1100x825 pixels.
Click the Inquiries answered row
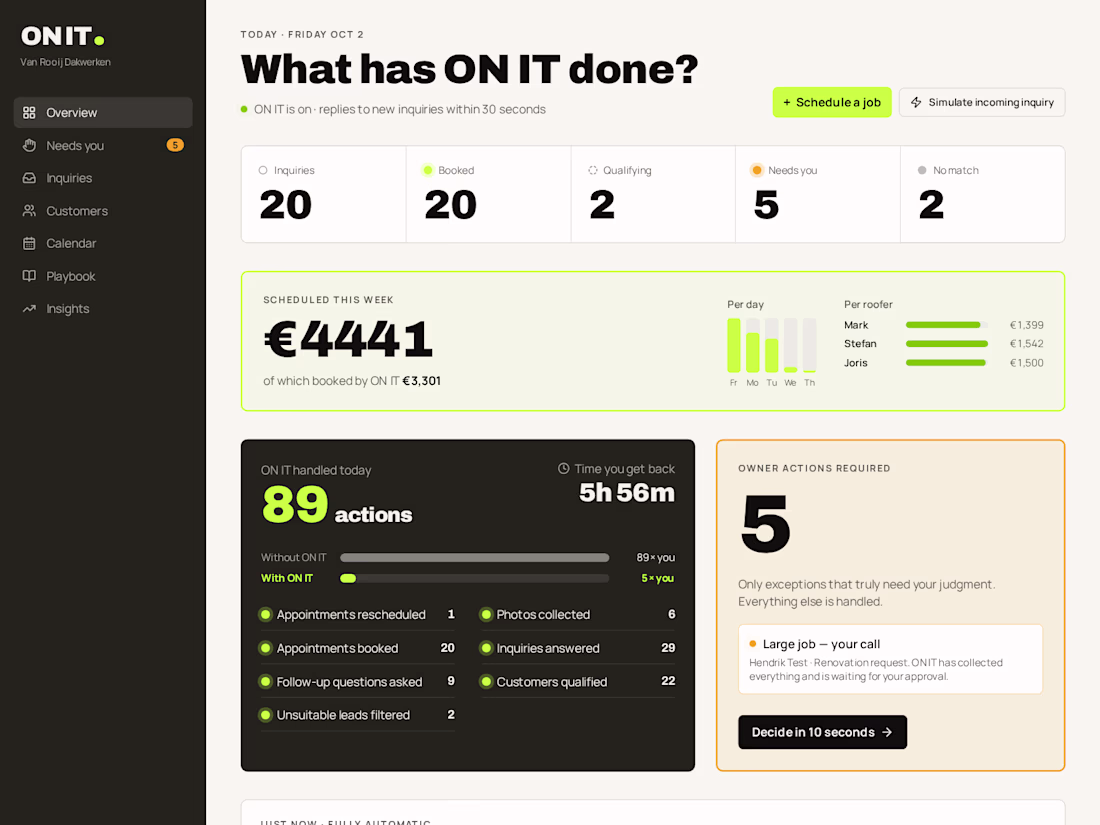click(x=577, y=648)
